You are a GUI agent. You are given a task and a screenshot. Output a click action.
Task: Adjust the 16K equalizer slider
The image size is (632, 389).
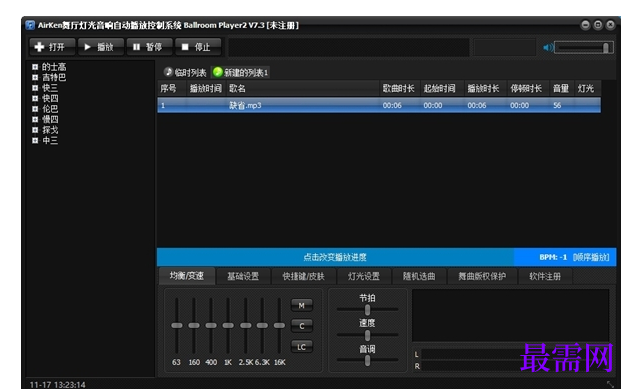click(279, 326)
